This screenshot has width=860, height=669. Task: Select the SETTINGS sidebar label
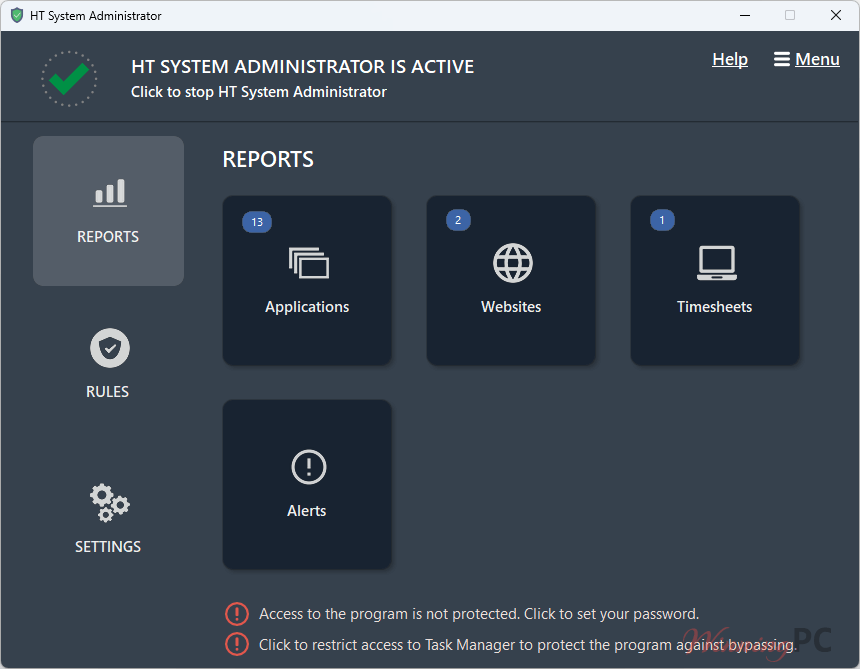[x=108, y=547]
